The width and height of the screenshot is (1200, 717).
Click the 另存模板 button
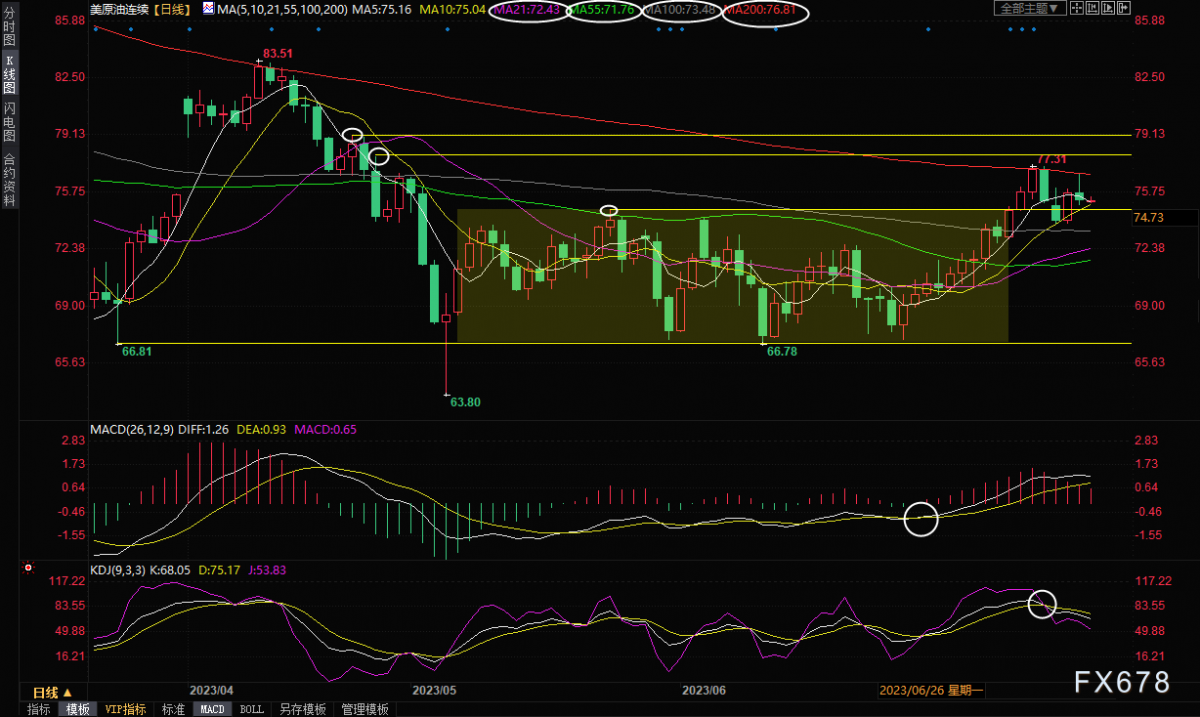pyautogui.click(x=302, y=709)
